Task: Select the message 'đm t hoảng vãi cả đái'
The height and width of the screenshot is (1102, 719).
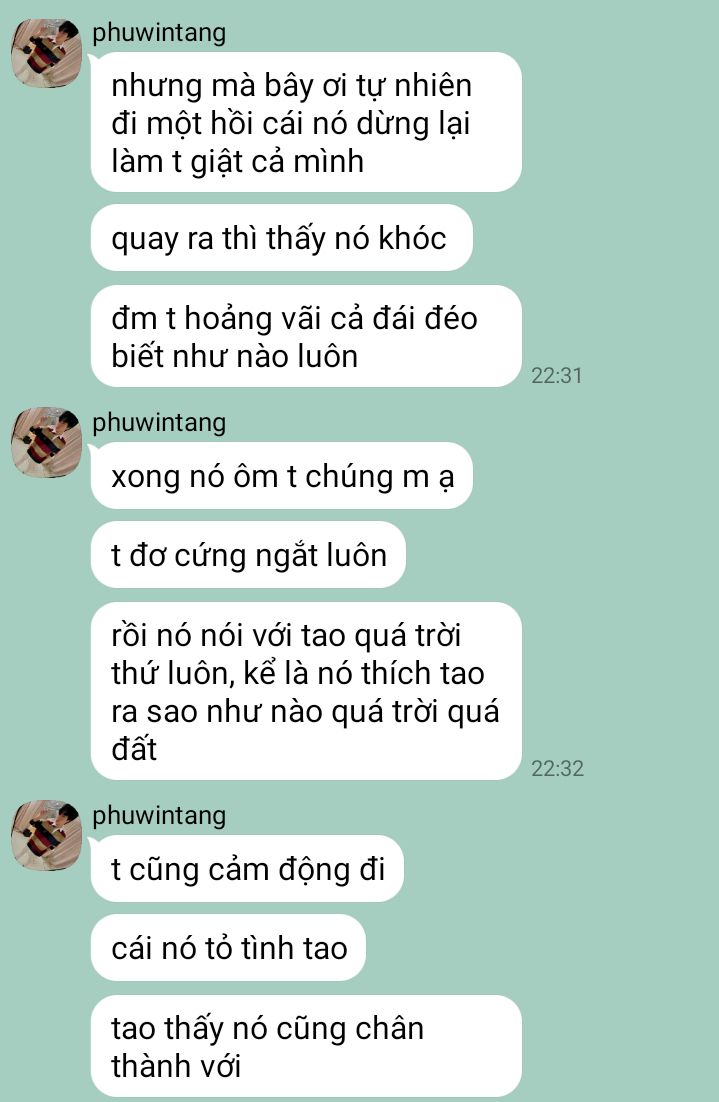Action: [306, 336]
